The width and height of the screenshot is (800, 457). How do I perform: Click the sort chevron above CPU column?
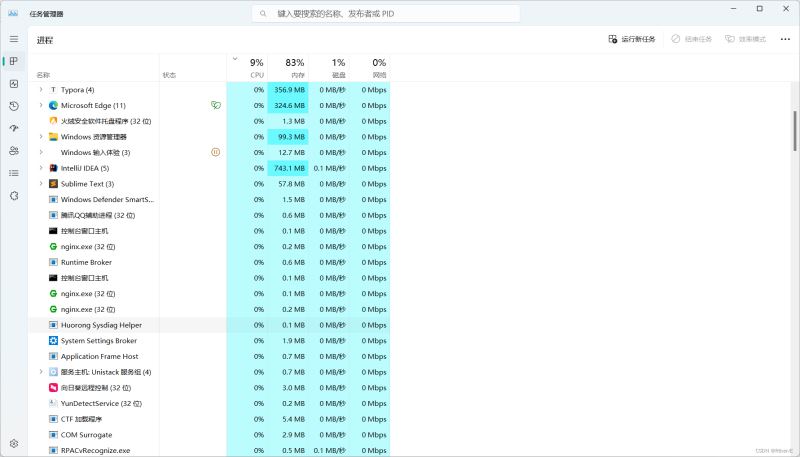click(x=235, y=59)
